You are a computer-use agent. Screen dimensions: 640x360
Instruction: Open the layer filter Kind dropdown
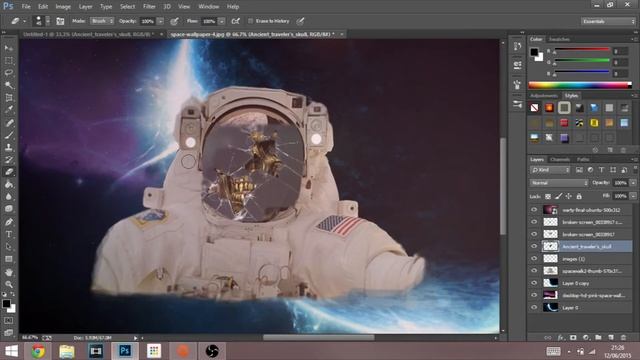coord(550,170)
